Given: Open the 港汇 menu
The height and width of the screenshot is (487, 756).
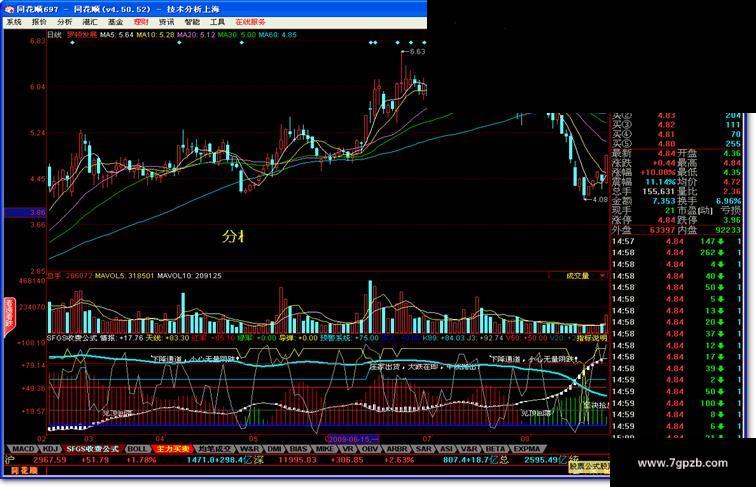Looking at the screenshot, I should [90, 22].
